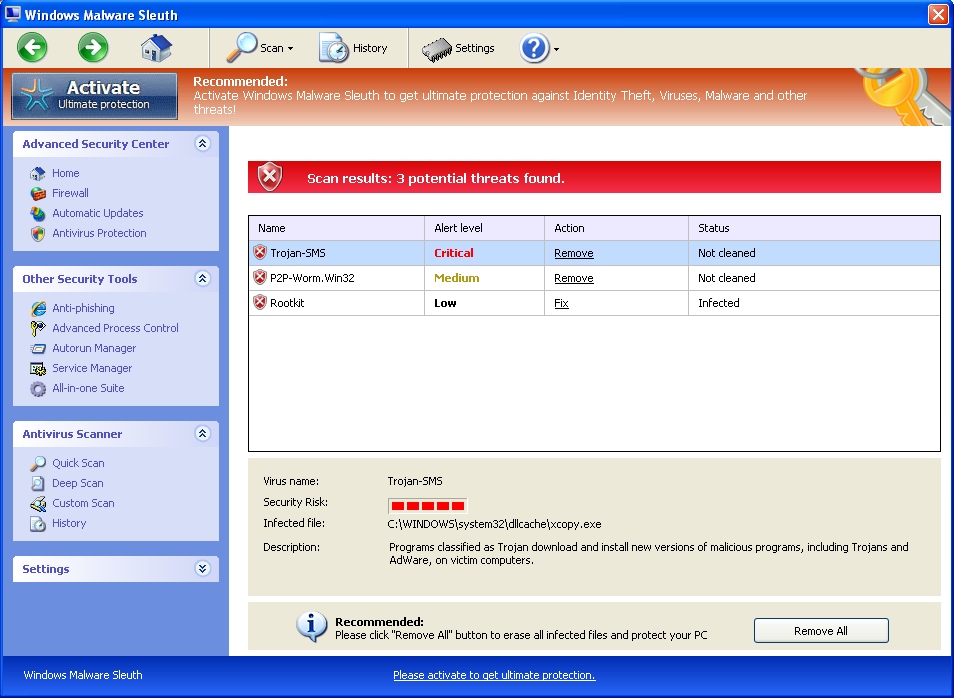
Task: Click the P2P-Worm.Win32 threat shield icon
Action: pyautogui.click(x=260, y=277)
